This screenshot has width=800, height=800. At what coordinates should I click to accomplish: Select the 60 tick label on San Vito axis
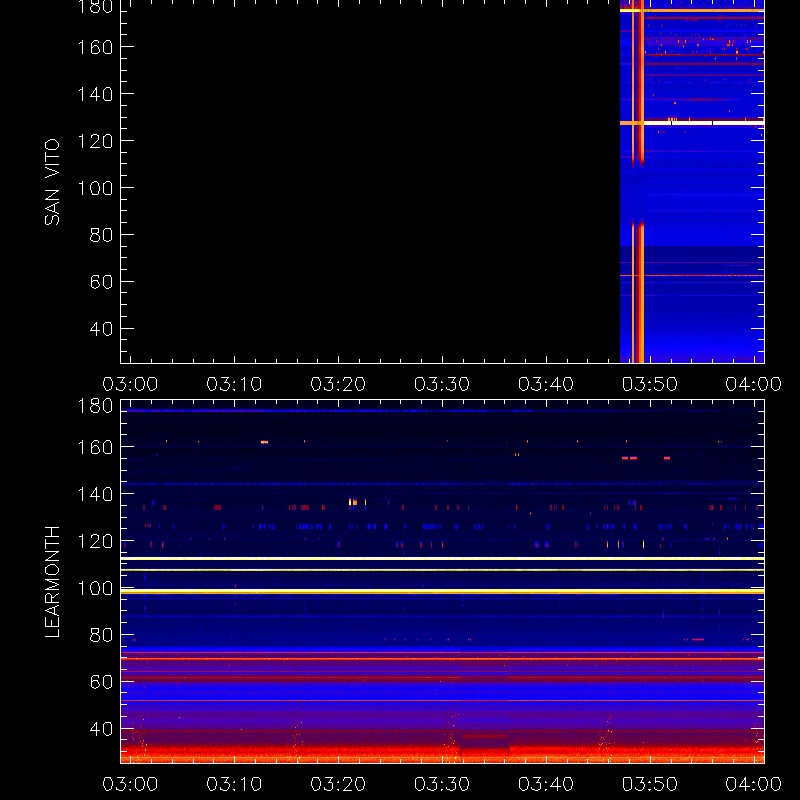101,282
